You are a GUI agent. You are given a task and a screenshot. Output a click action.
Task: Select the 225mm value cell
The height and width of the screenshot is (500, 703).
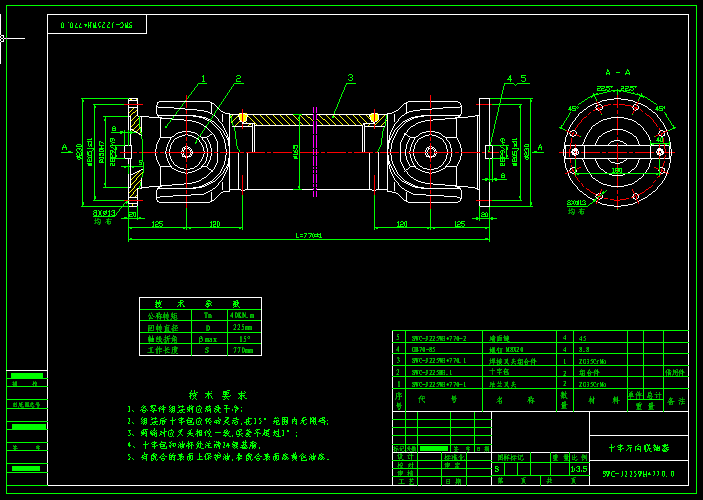242,327
